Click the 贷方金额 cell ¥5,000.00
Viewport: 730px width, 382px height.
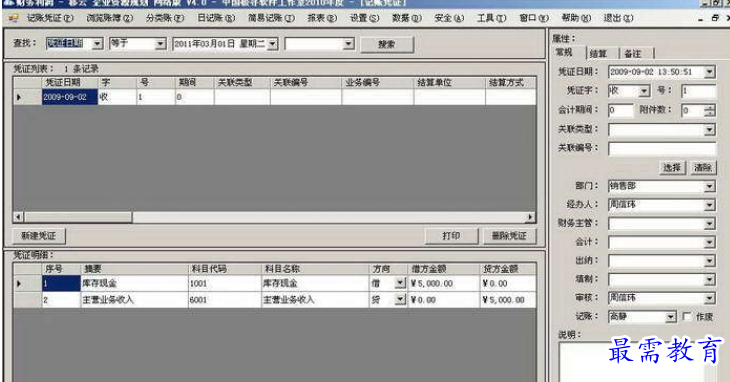click(x=508, y=300)
